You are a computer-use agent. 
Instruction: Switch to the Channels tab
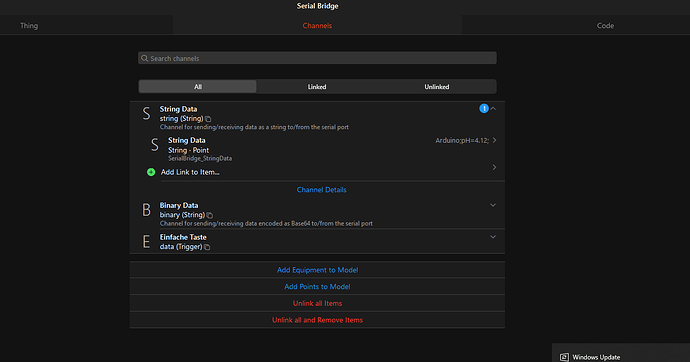(317, 26)
